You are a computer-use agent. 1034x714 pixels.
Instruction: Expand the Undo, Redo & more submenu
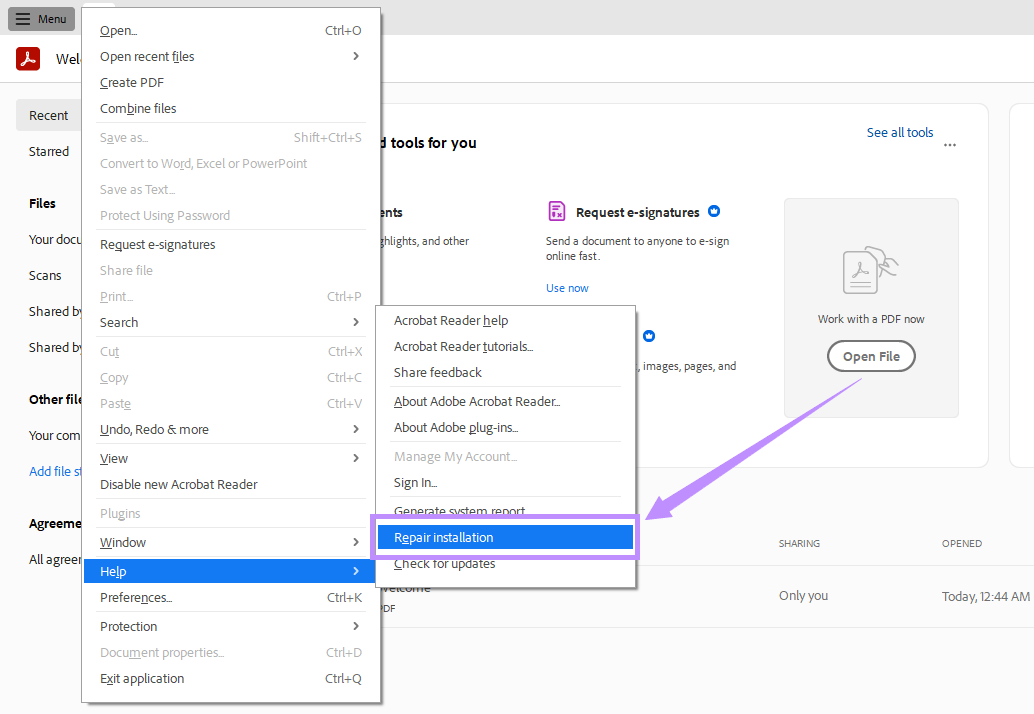coord(355,429)
